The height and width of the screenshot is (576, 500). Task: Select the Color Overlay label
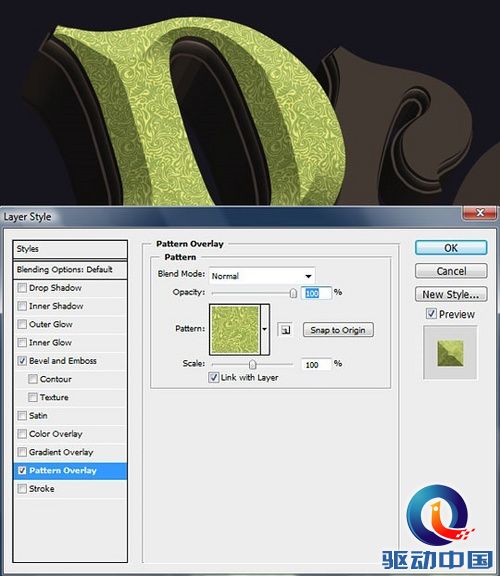[55, 434]
